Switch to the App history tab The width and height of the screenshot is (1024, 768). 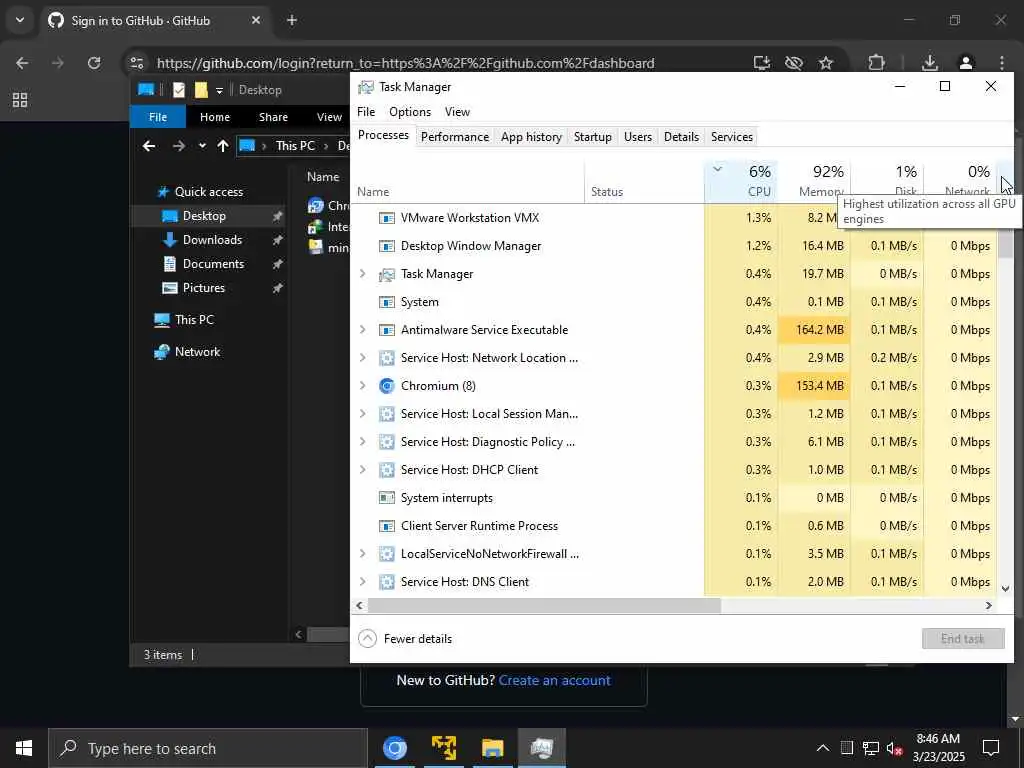(531, 136)
